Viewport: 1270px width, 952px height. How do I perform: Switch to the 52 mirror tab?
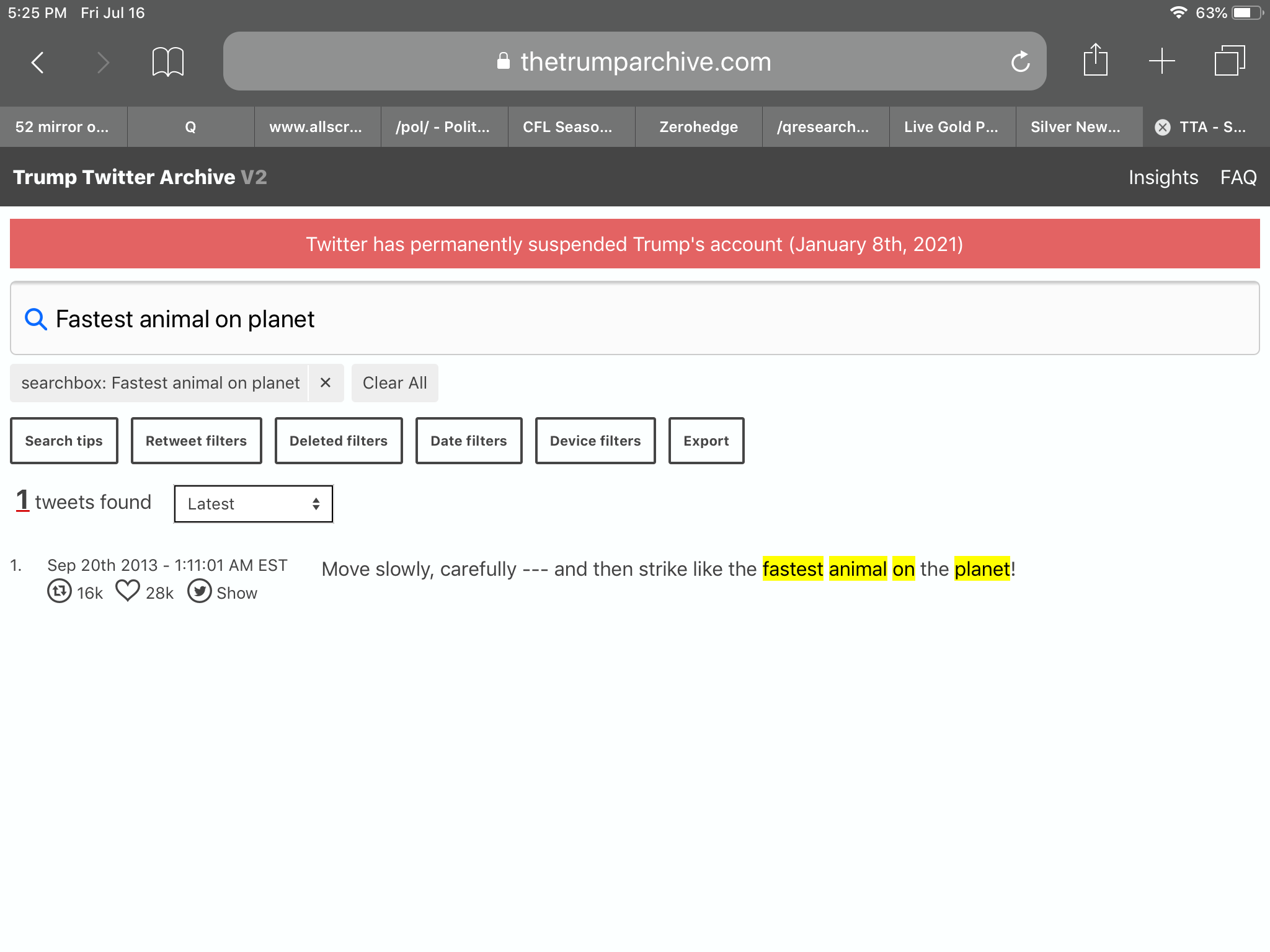pyautogui.click(x=64, y=127)
